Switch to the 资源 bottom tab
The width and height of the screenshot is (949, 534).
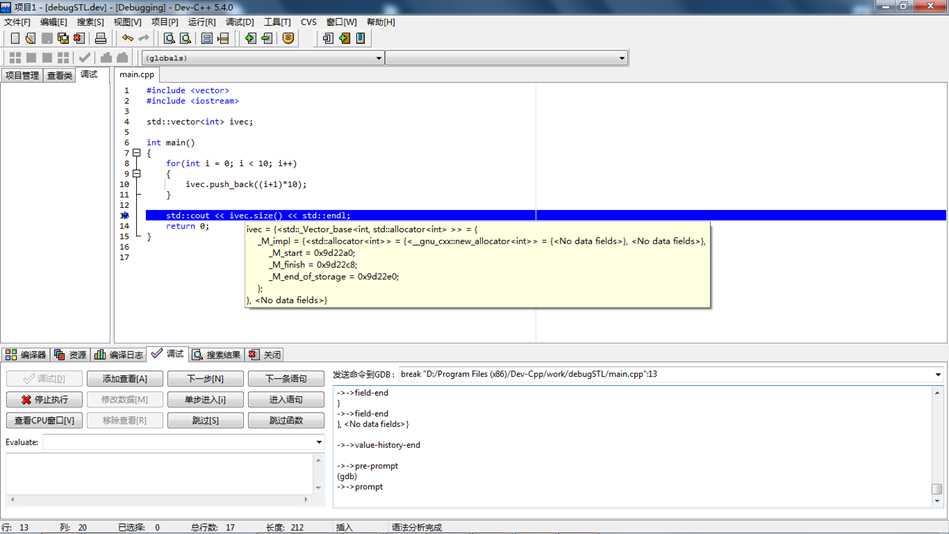(71, 355)
